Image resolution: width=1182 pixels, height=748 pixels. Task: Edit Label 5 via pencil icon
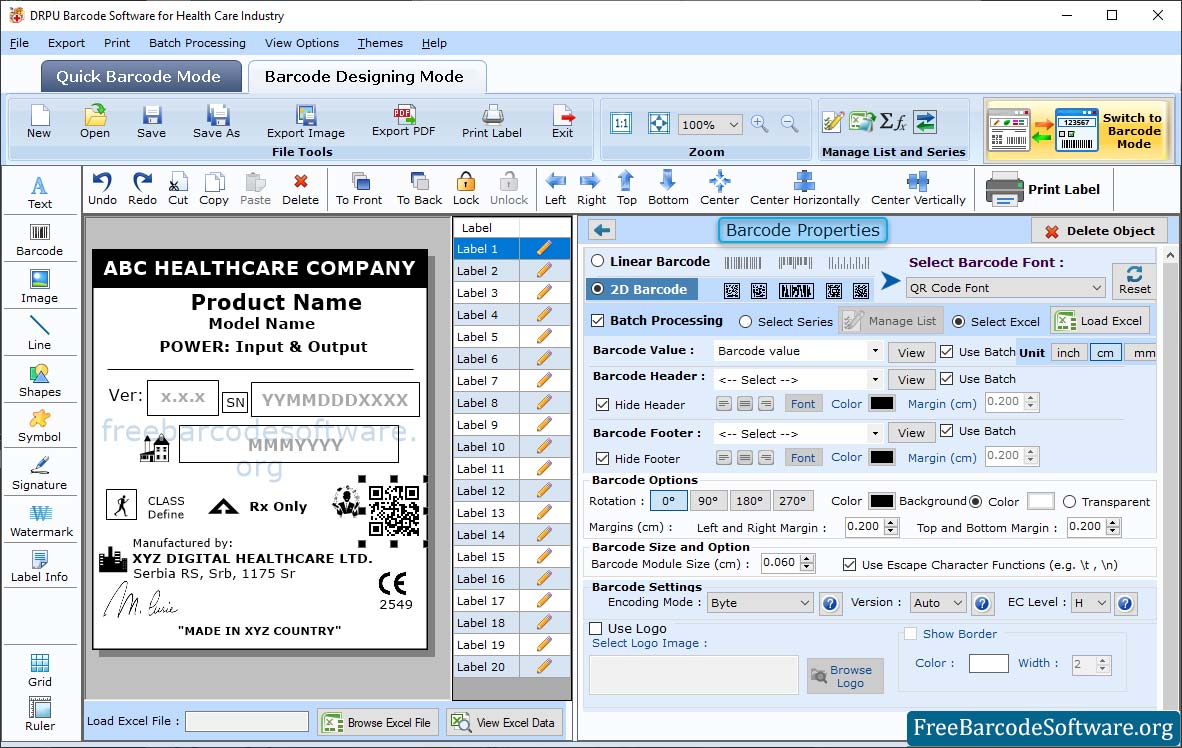pos(544,336)
